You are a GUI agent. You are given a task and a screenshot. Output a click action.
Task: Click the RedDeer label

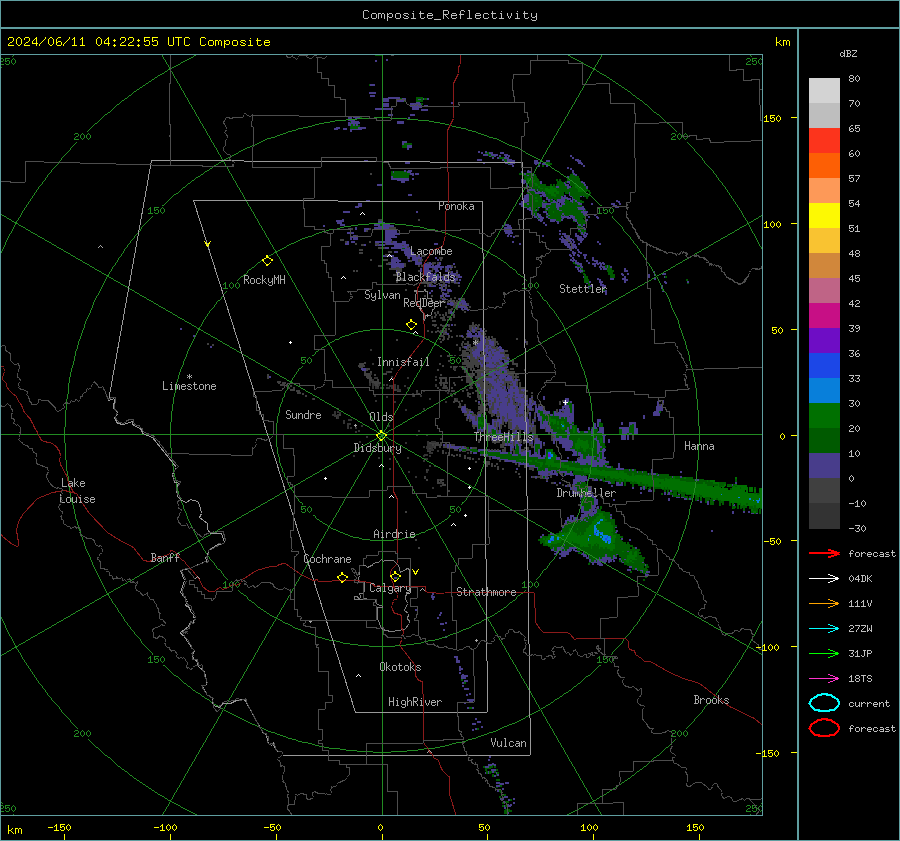click(x=424, y=303)
